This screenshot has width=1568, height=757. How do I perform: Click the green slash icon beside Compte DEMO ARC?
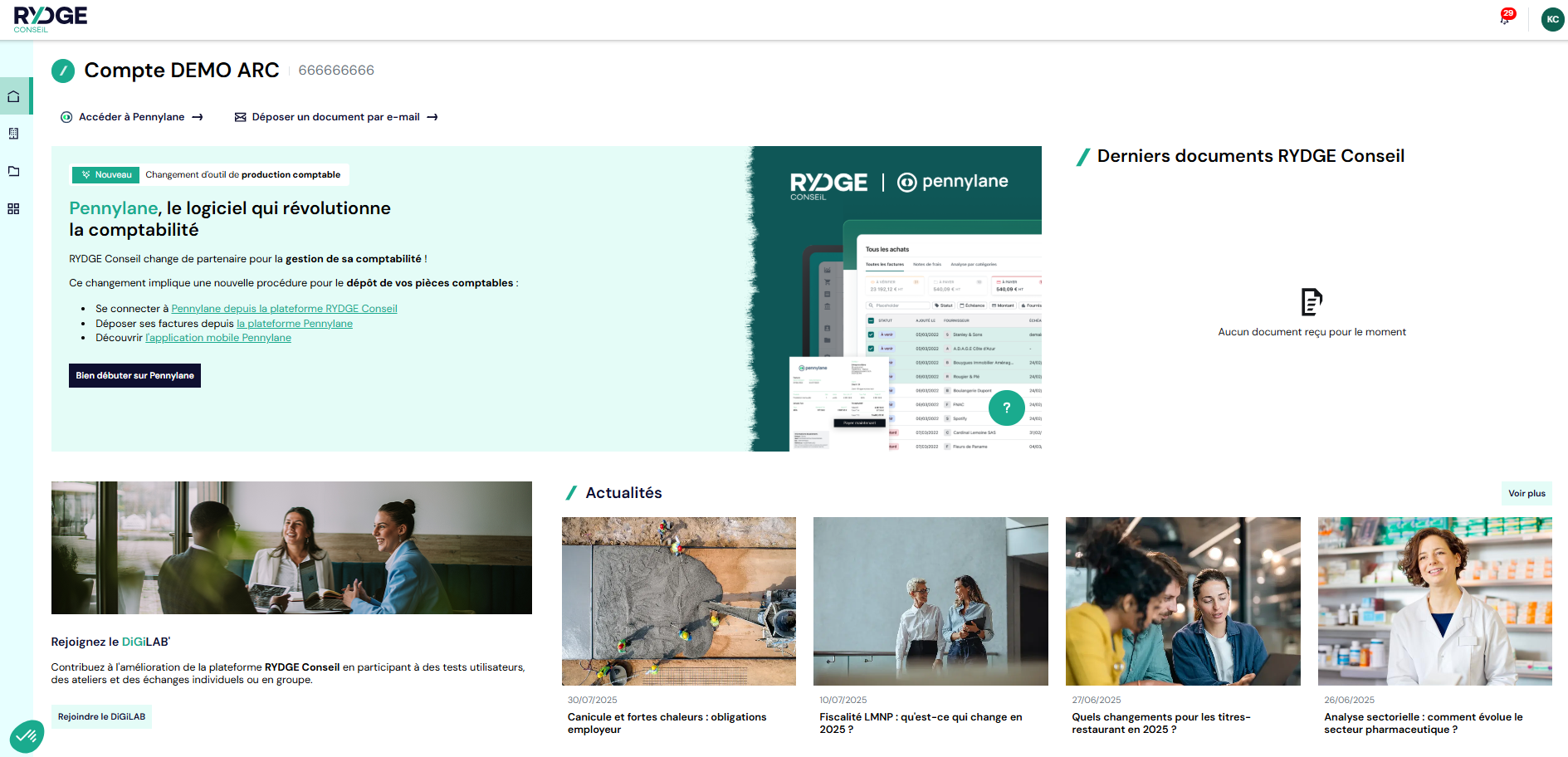[63, 71]
